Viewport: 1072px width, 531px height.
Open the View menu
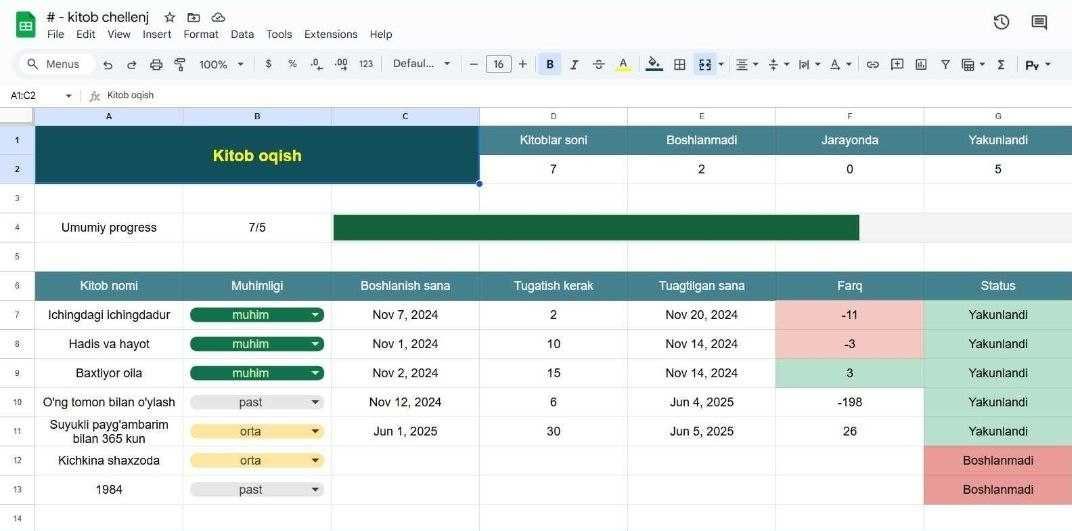pos(119,34)
